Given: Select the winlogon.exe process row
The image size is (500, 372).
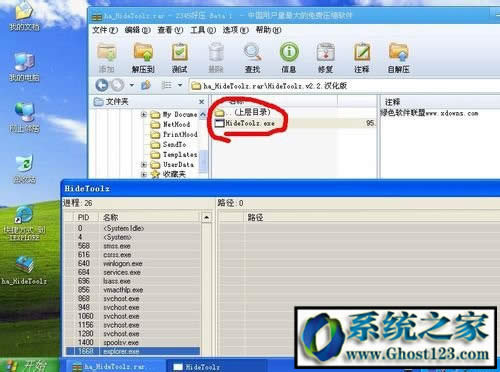Looking at the screenshot, I should tap(133, 263).
